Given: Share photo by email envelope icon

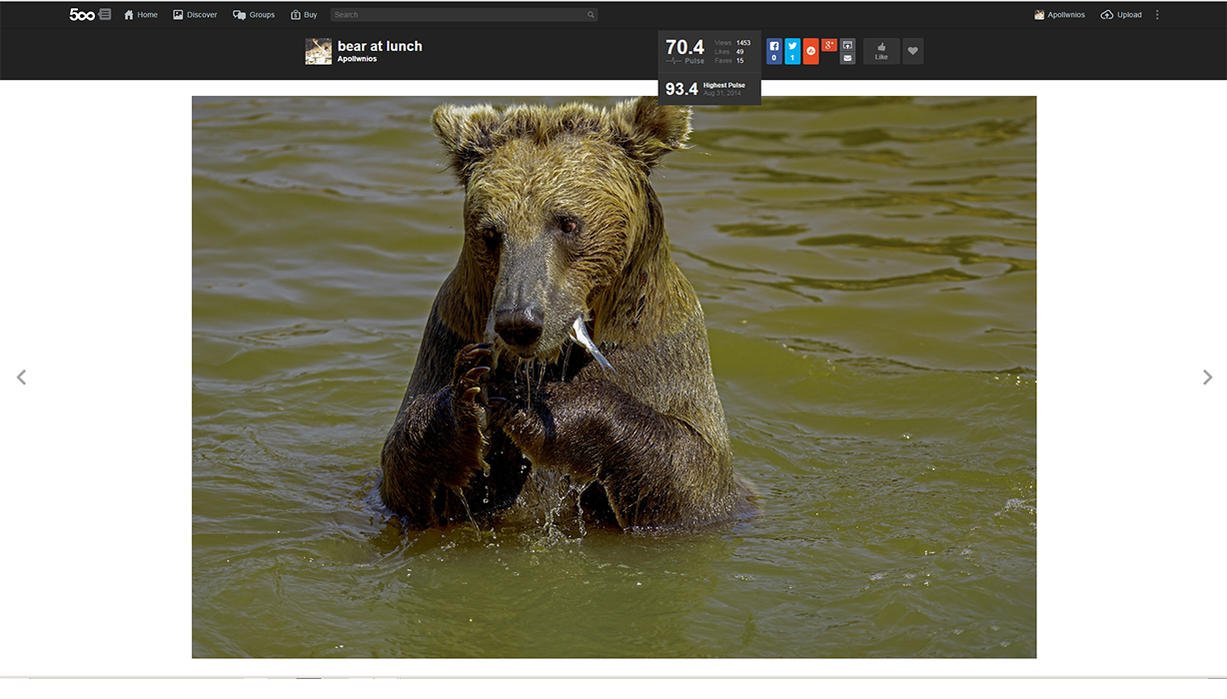Looking at the screenshot, I should [x=848, y=58].
